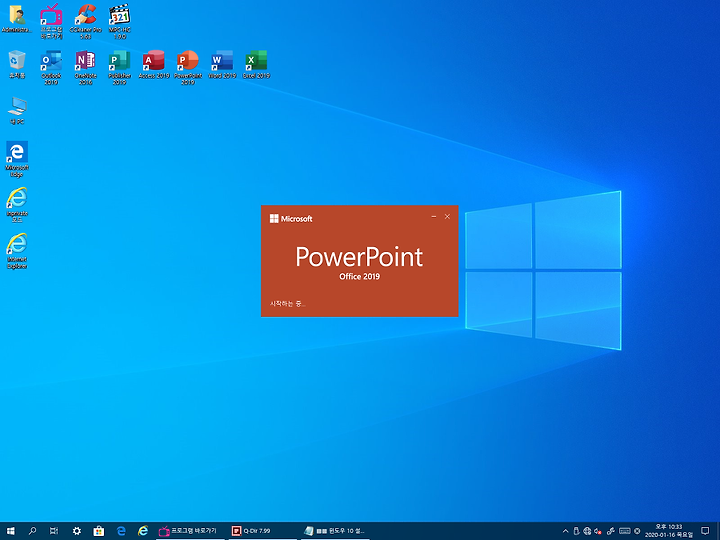Open the clock showing 10:33
This screenshot has height=540, width=720.
click(x=669, y=531)
